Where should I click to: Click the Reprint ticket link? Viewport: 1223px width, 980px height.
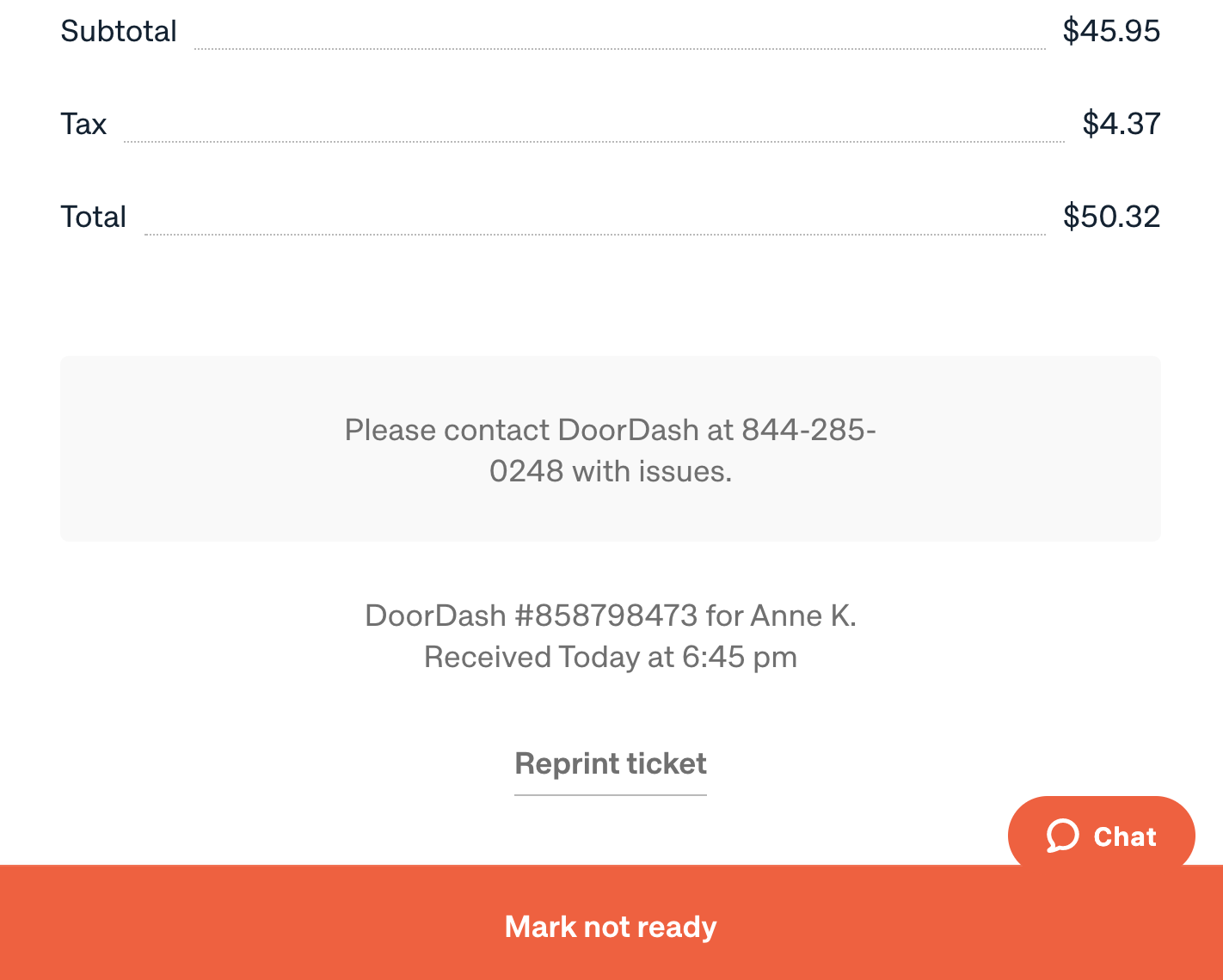[x=610, y=763]
